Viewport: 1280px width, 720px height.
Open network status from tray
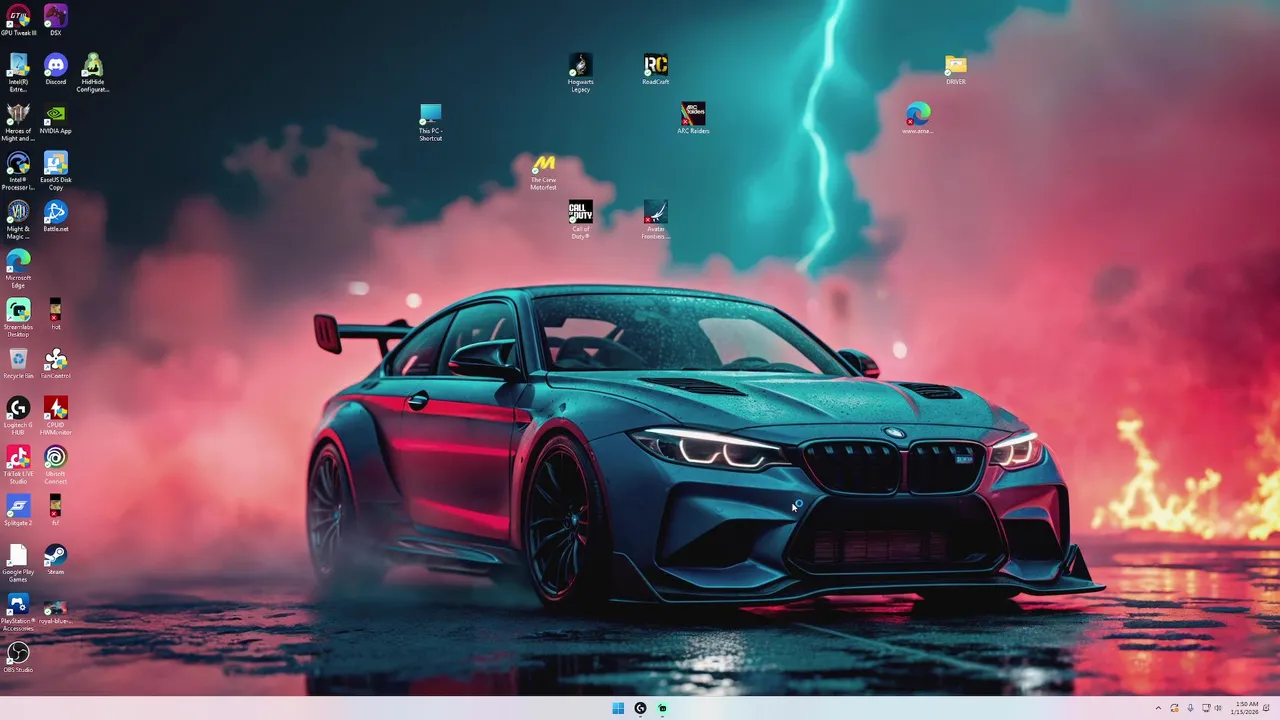pyautogui.click(x=1205, y=708)
